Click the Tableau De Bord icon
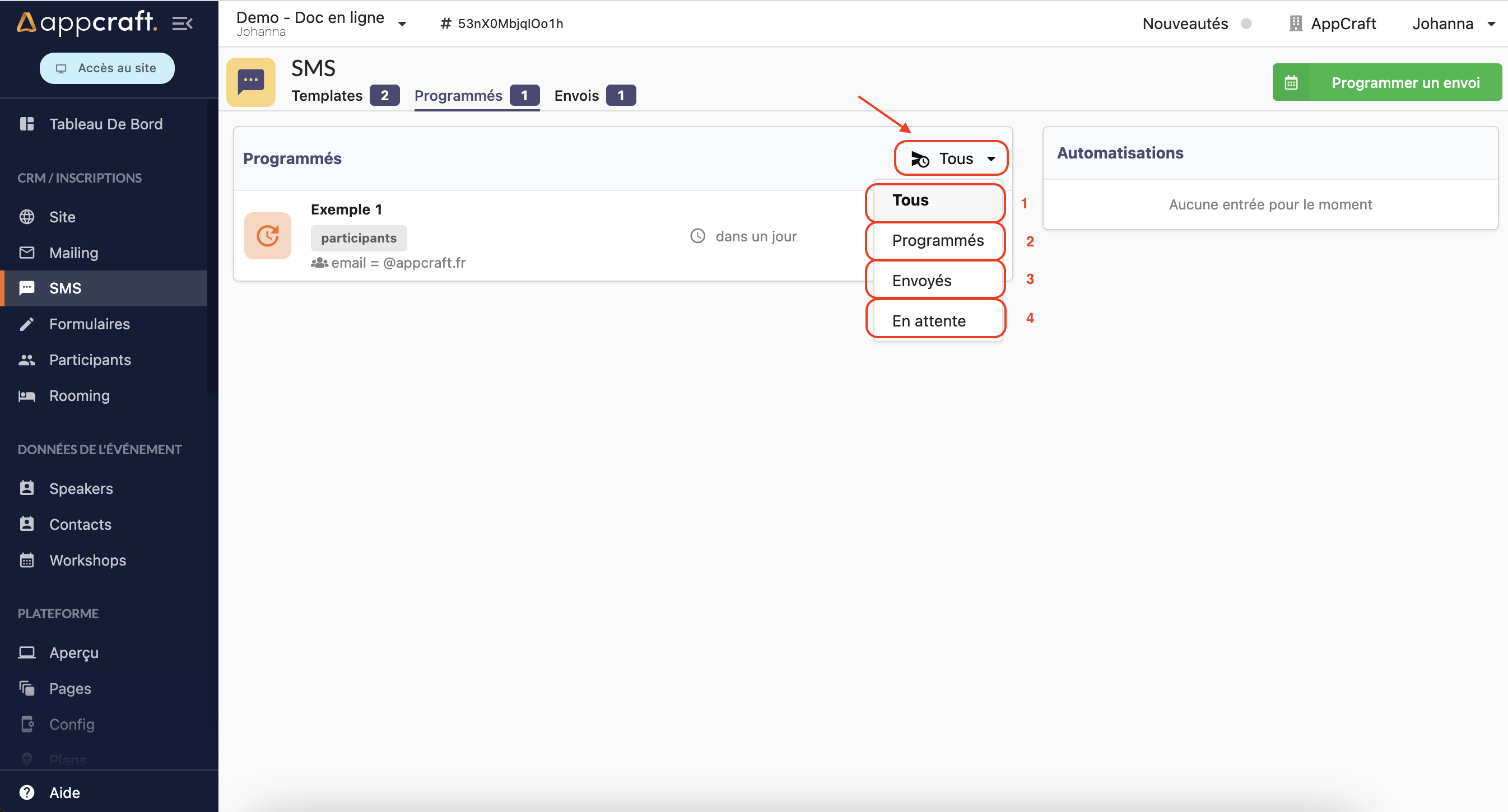The height and width of the screenshot is (812, 1508). point(27,123)
